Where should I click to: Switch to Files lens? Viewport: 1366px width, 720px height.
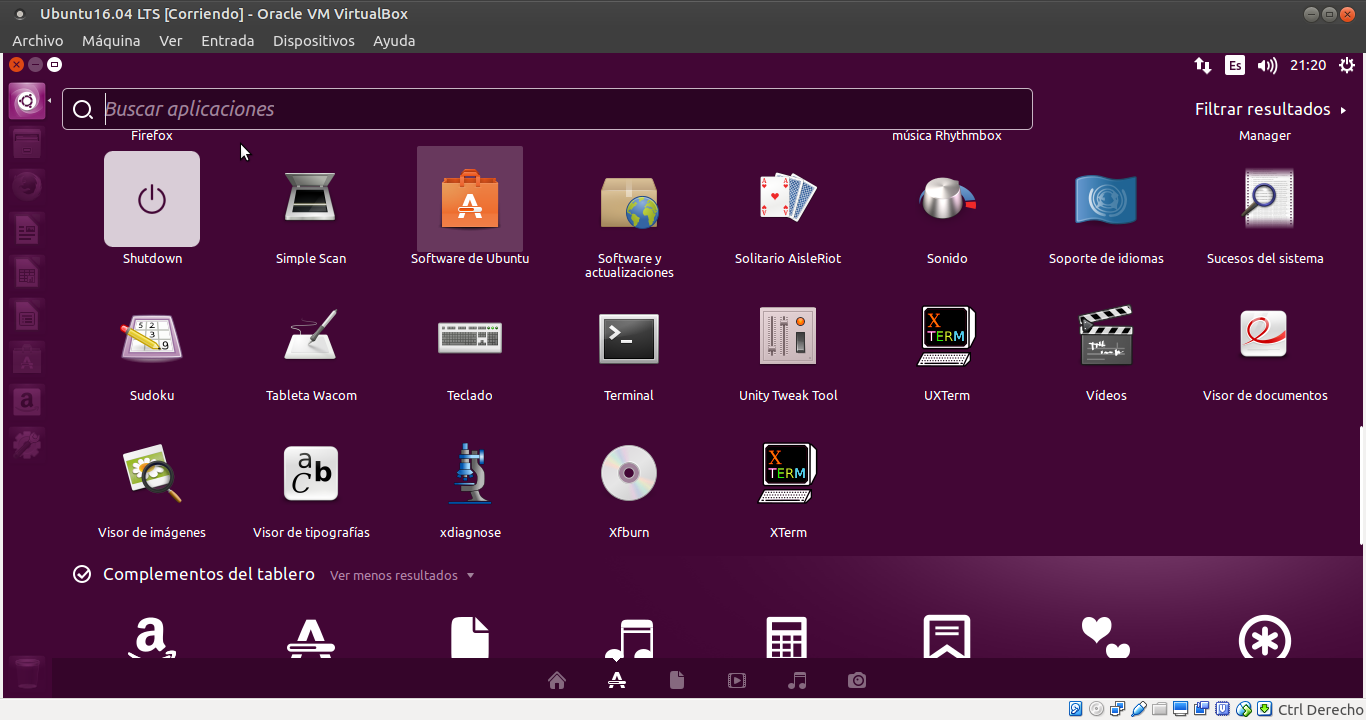tap(677, 681)
